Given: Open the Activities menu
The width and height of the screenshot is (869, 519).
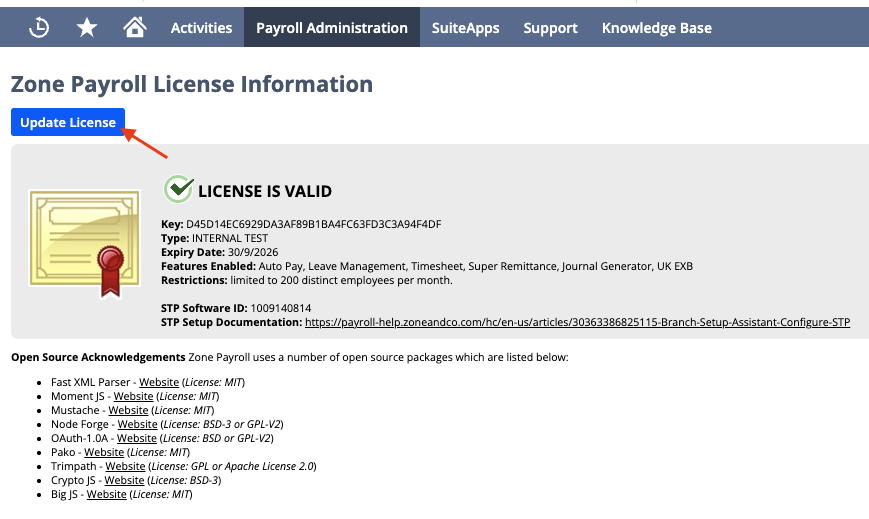Looking at the screenshot, I should [201, 28].
